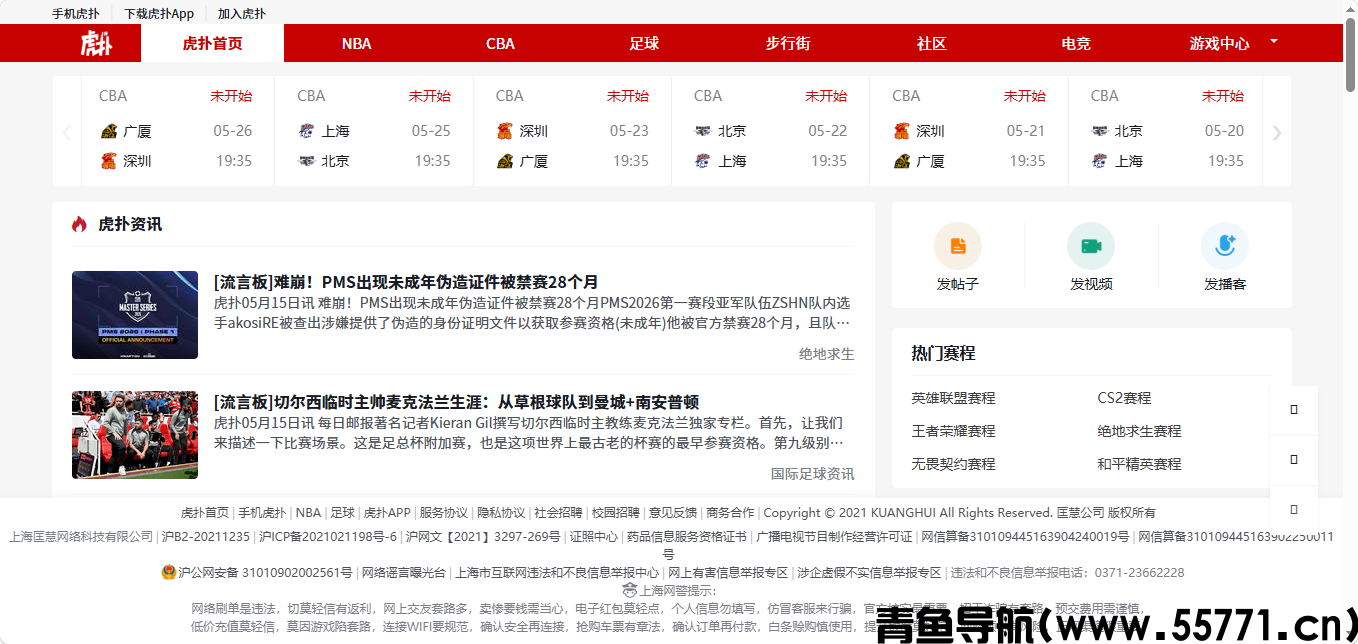The image size is (1358, 644).
Task: Click the police badge icon beside 沪公网安备
Action: [x=169, y=573]
